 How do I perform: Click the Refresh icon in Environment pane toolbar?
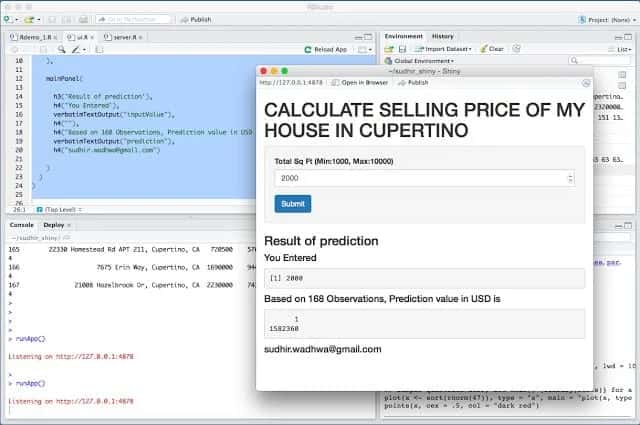(516, 49)
